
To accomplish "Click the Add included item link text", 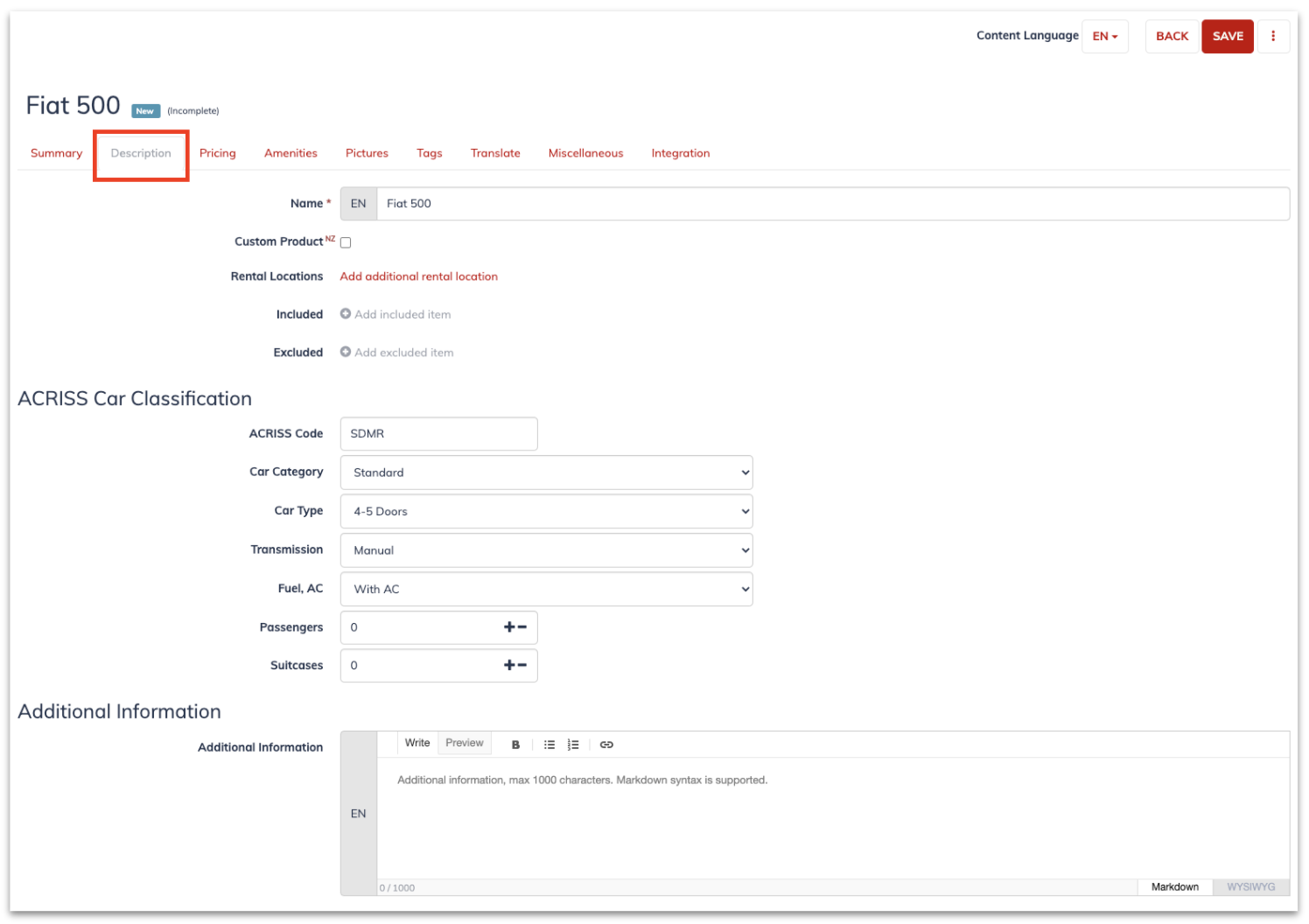I will 402,314.
